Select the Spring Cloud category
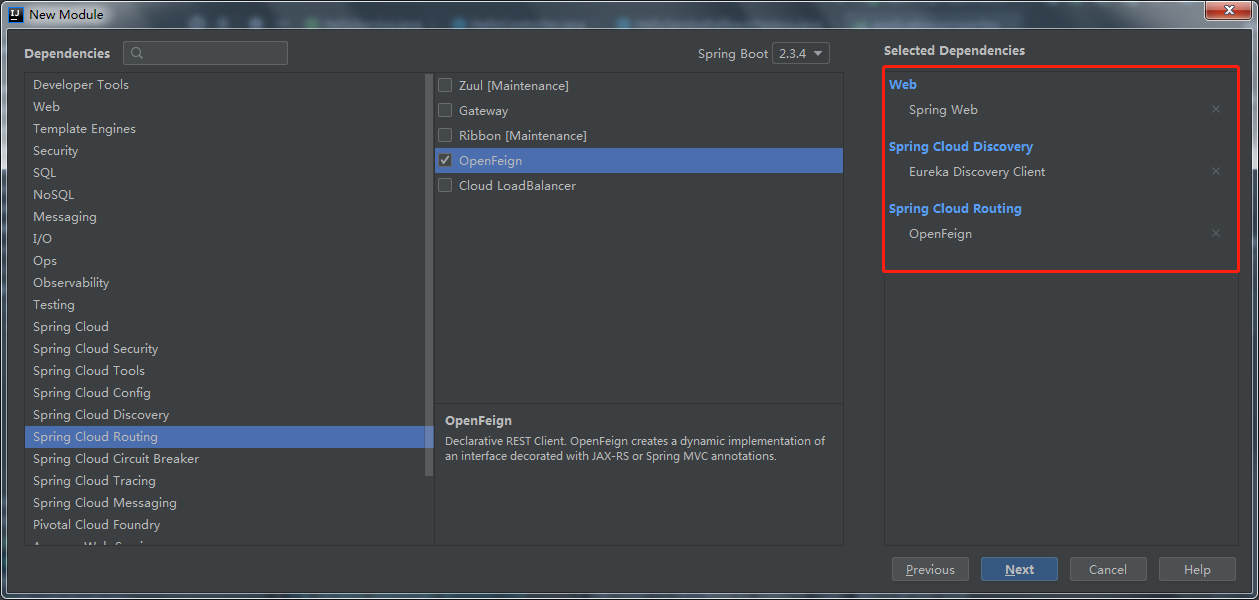This screenshot has height=600, width=1259. pyautogui.click(x=228, y=327)
